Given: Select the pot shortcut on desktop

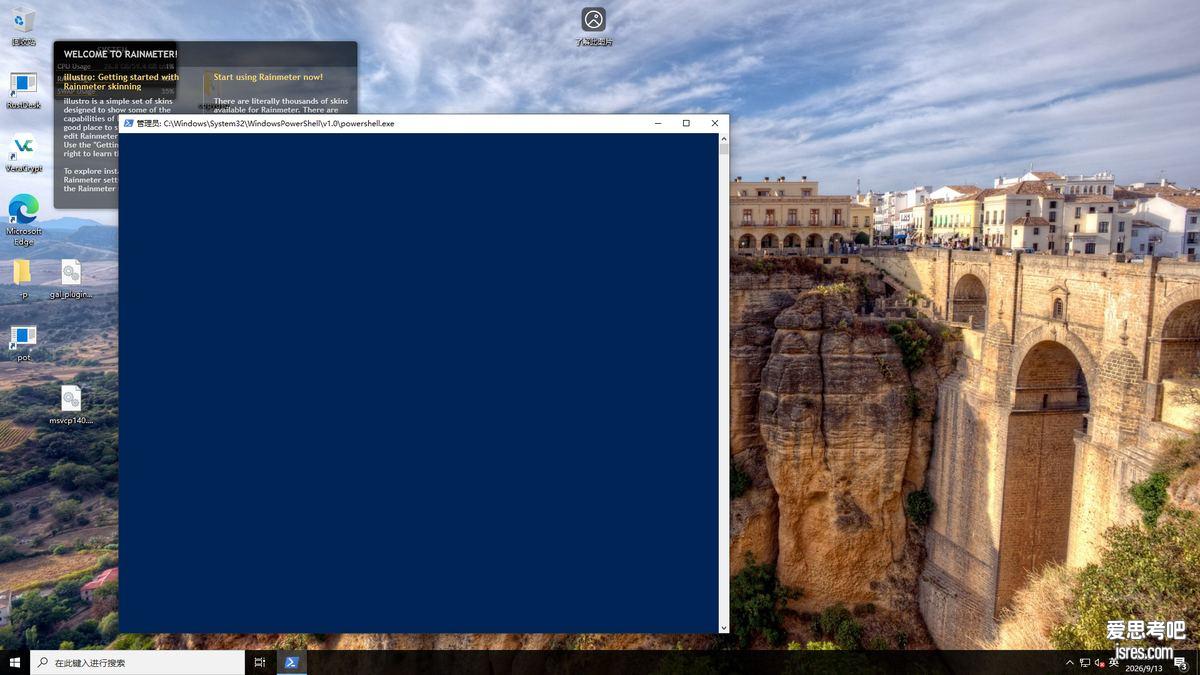Looking at the screenshot, I should coord(23,342).
